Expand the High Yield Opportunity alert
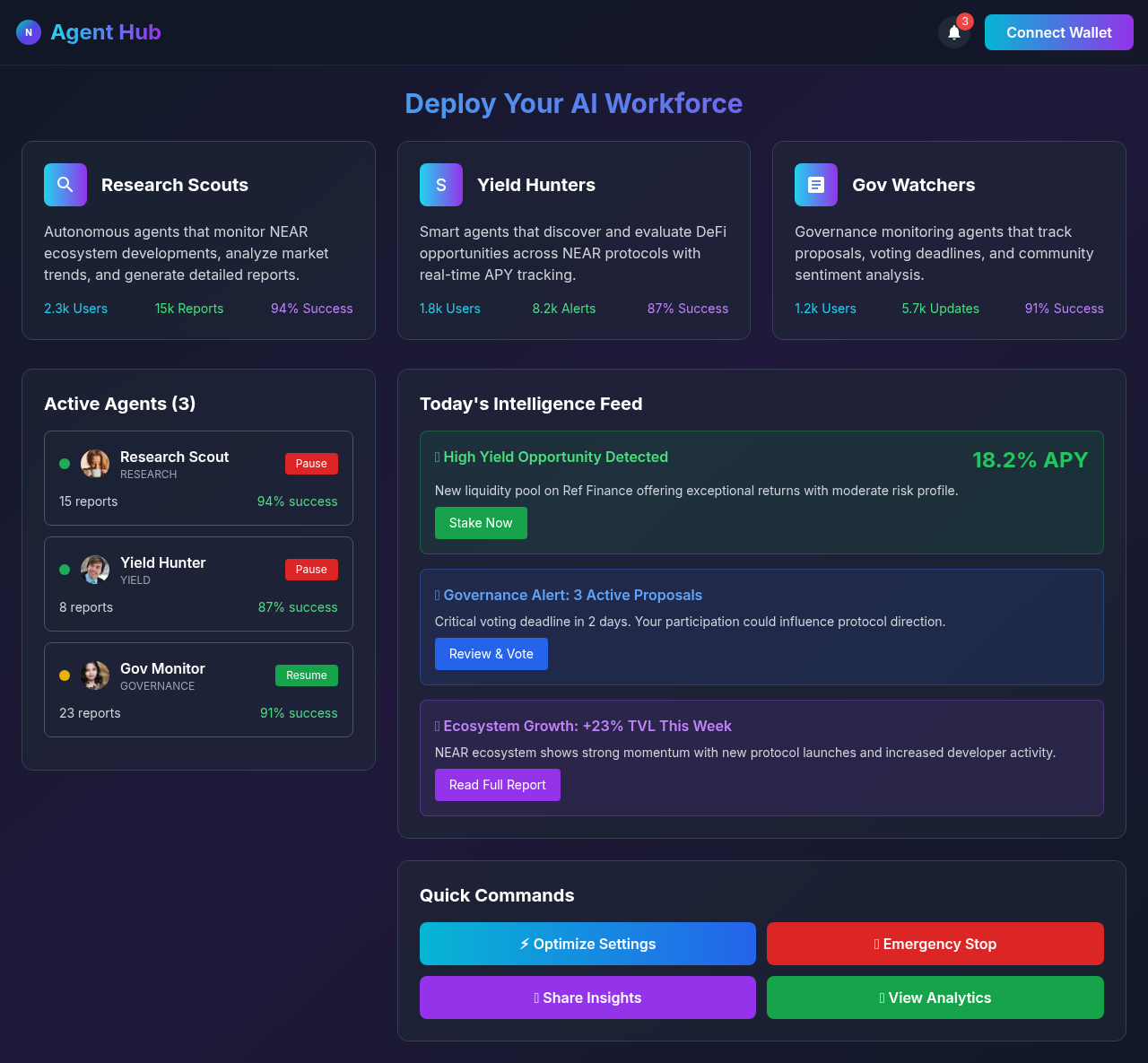The height and width of the screenshot is (1063, 1148). click(x=552, y=457)
